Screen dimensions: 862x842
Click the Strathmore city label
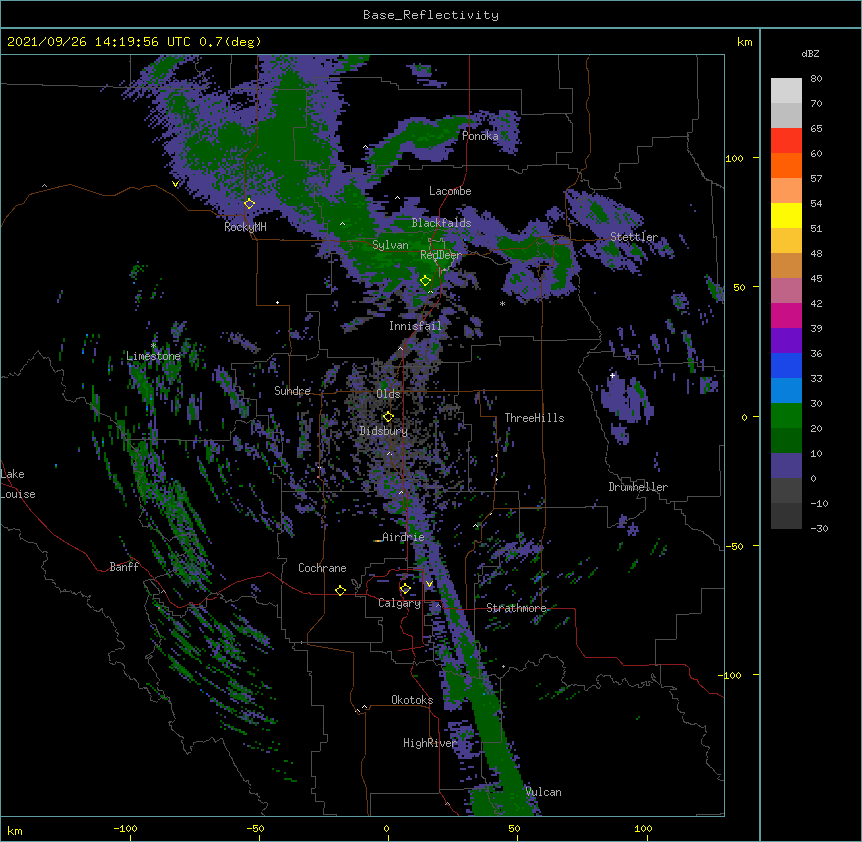(x=516, y=608)
